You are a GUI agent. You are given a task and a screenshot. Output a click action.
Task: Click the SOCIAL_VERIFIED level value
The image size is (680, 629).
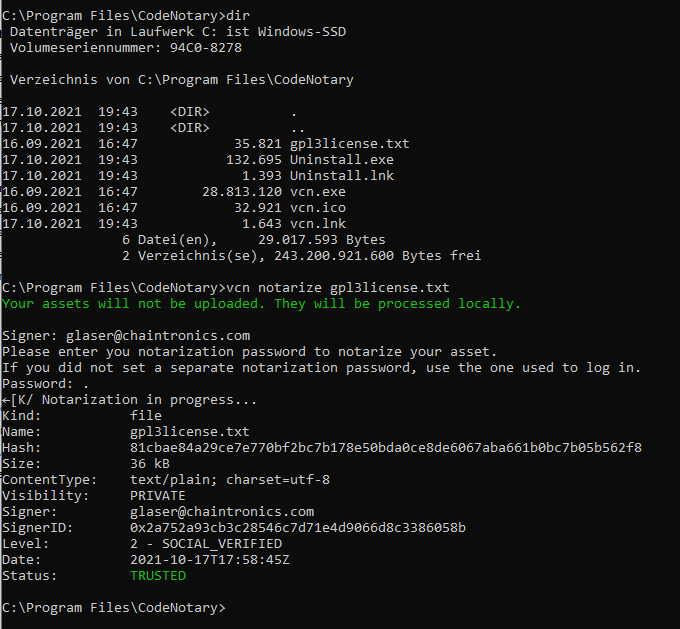click(206, 543)
